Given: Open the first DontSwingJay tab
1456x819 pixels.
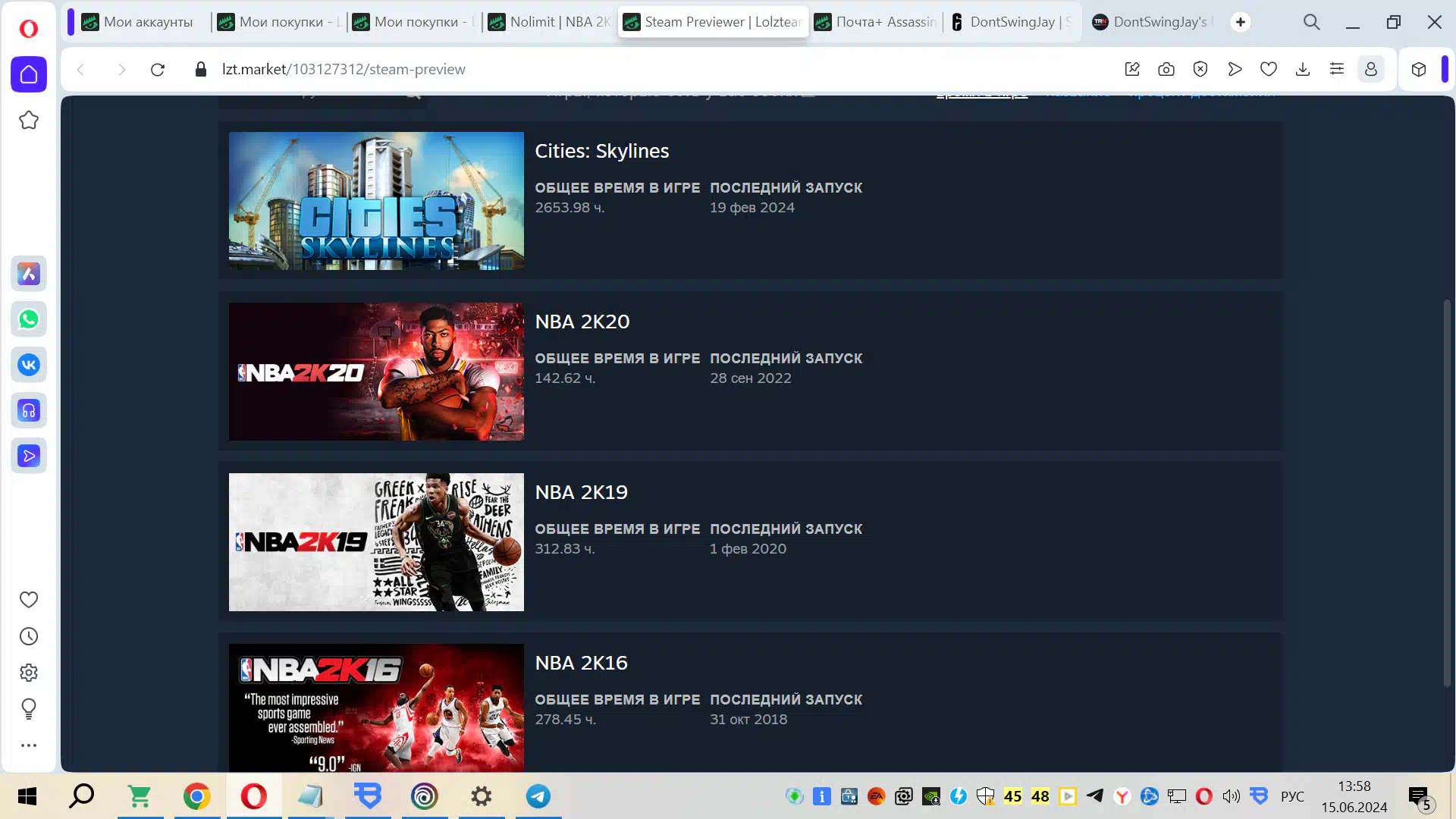Looking at the screenshot, I should coord(1011,22).
